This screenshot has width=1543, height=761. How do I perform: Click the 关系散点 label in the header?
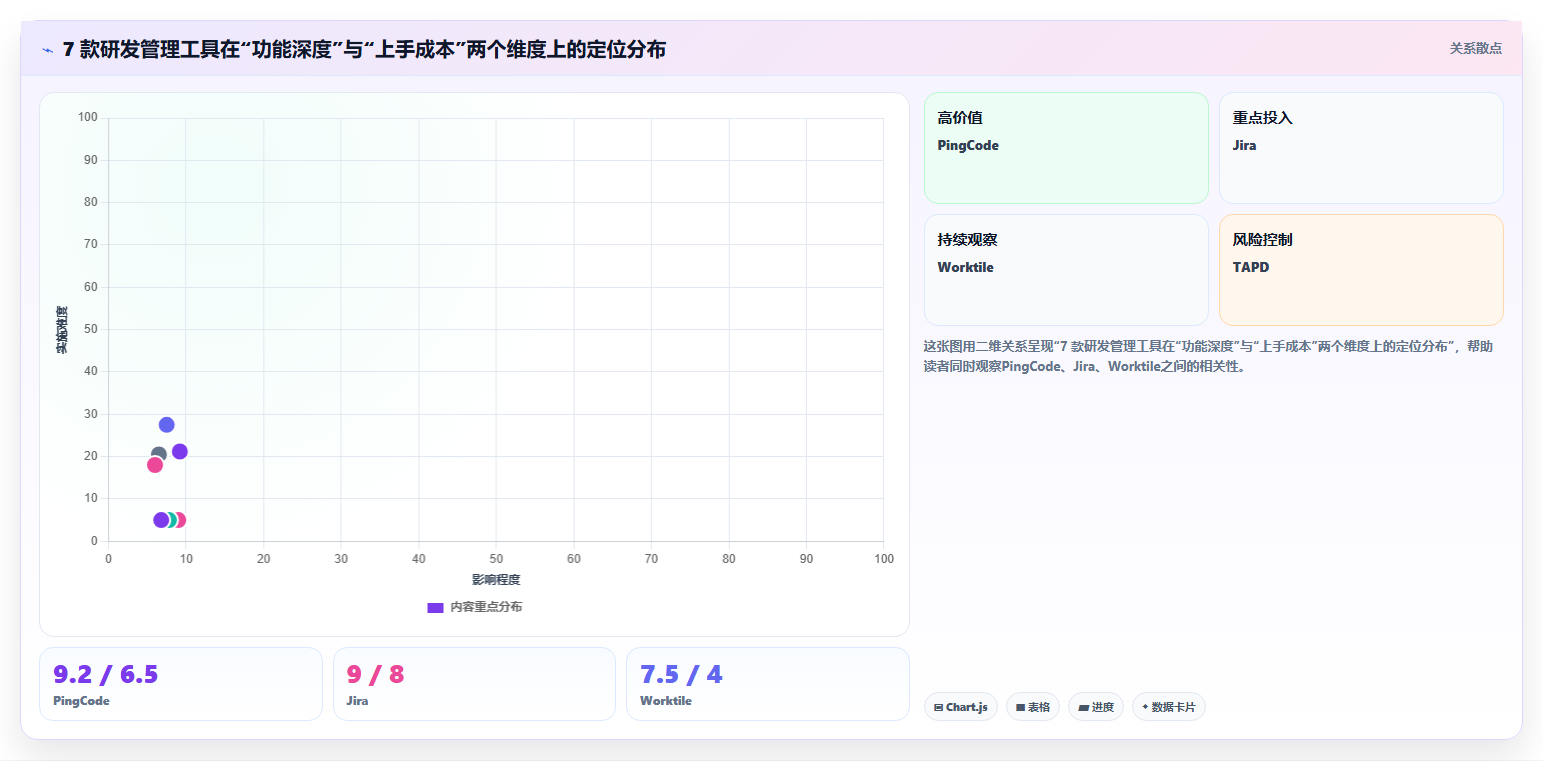pos(1476,48)
